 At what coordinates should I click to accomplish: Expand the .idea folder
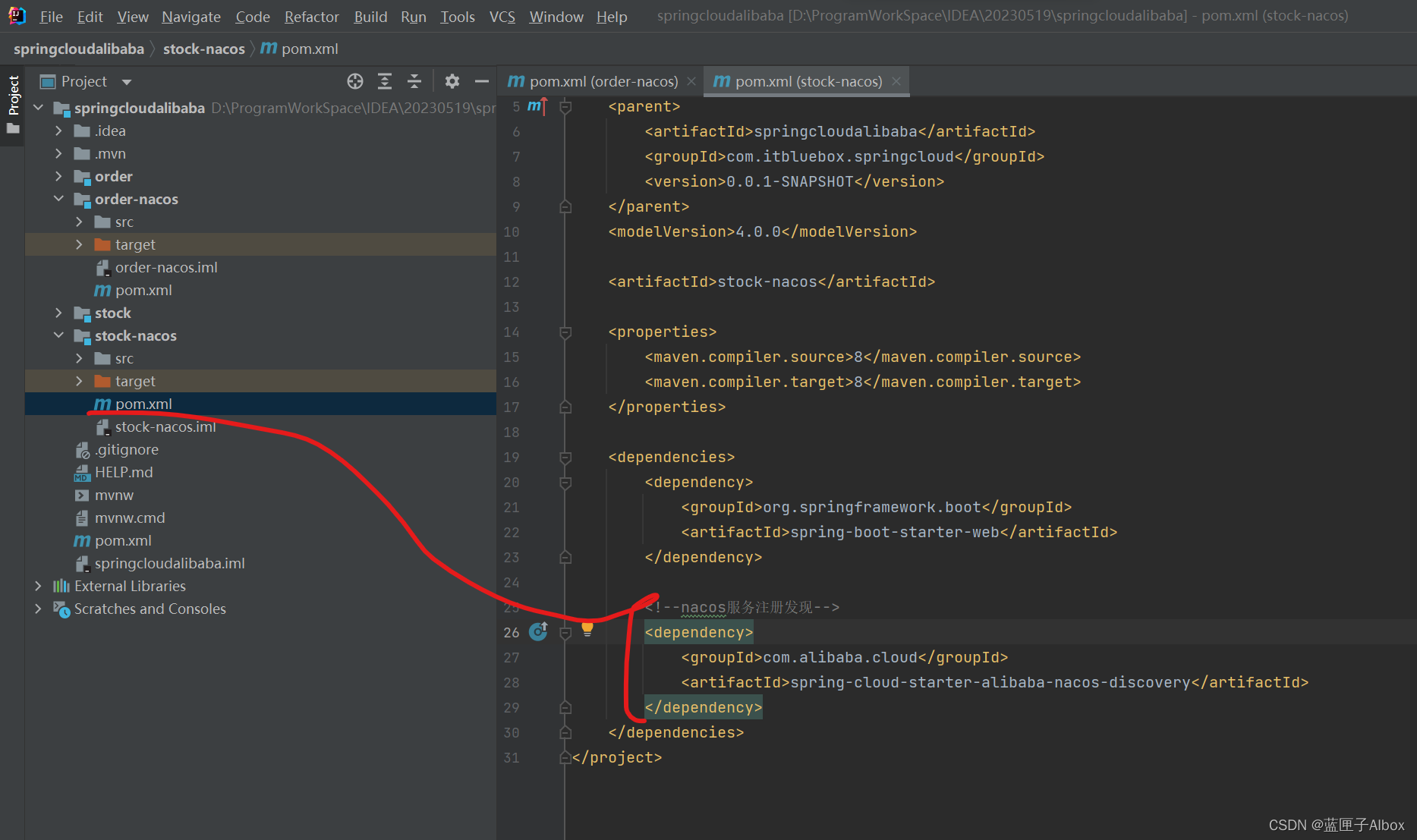click(58, 131)
